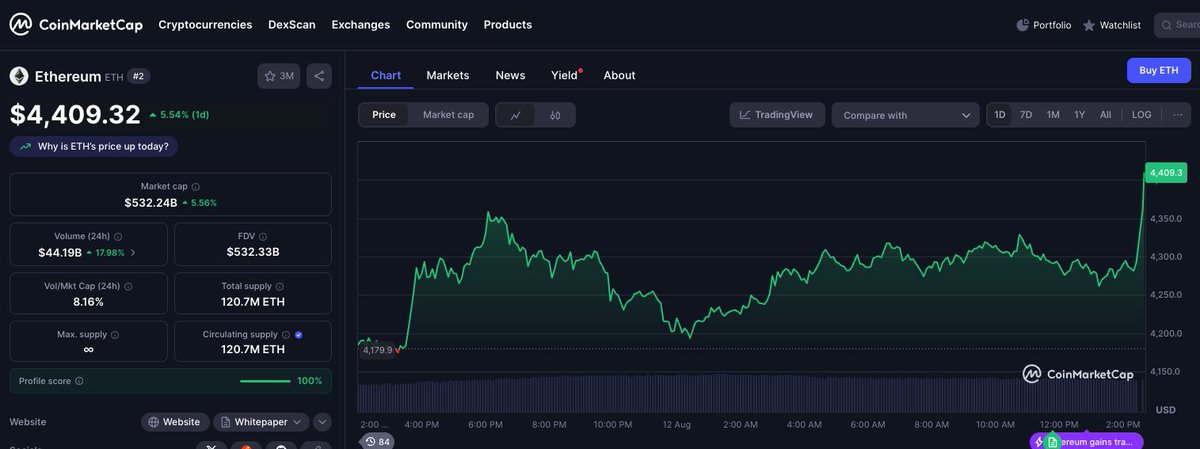Click the Market cap info icon
This screenshot has width=1200, height=449.
click(196, 187)
